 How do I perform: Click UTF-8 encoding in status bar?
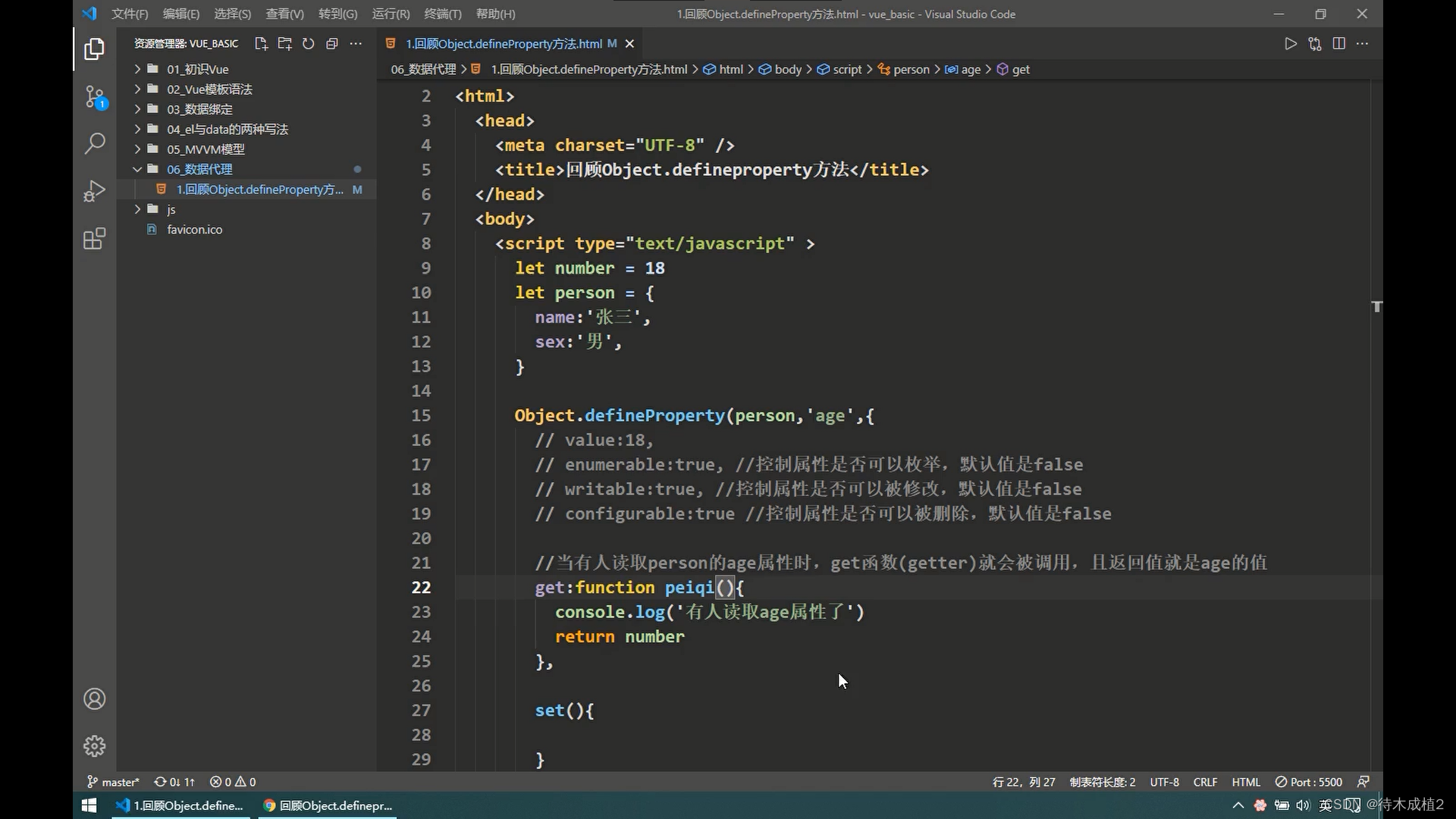click(1164, 782)
